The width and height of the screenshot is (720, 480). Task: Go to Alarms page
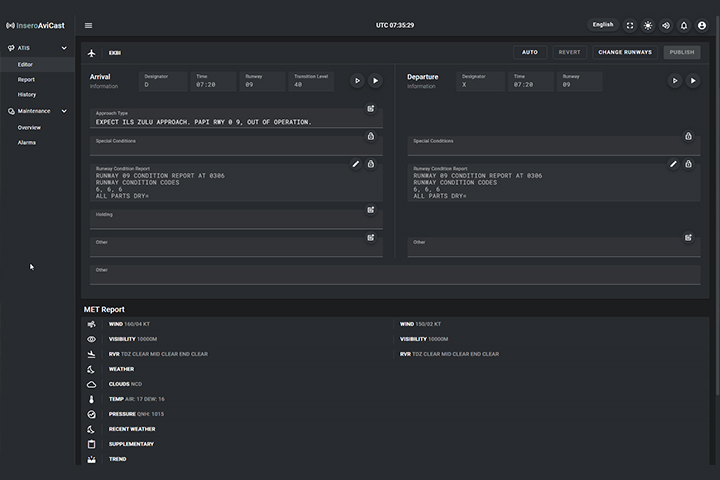27,143
